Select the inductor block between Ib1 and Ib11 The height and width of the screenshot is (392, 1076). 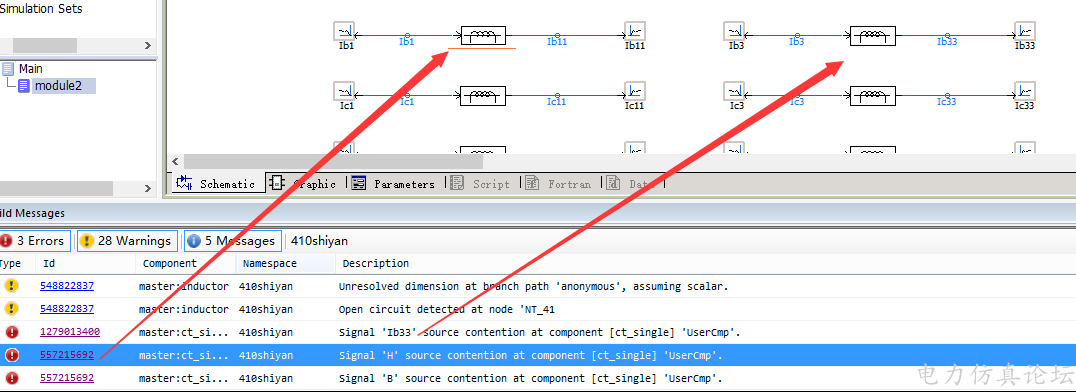482,35
